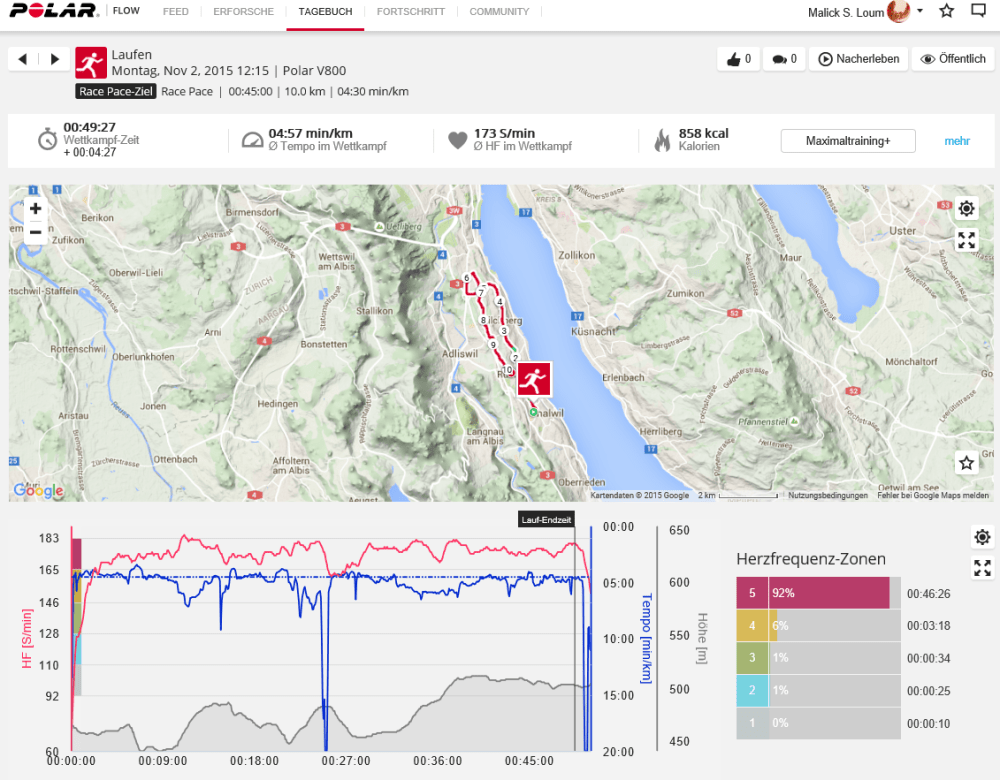Image resolution: width=1000 pixels, height=780 pixels.
Task: Open favorites star icon in header
Action: pyautogui.click(x=947, y=12)
